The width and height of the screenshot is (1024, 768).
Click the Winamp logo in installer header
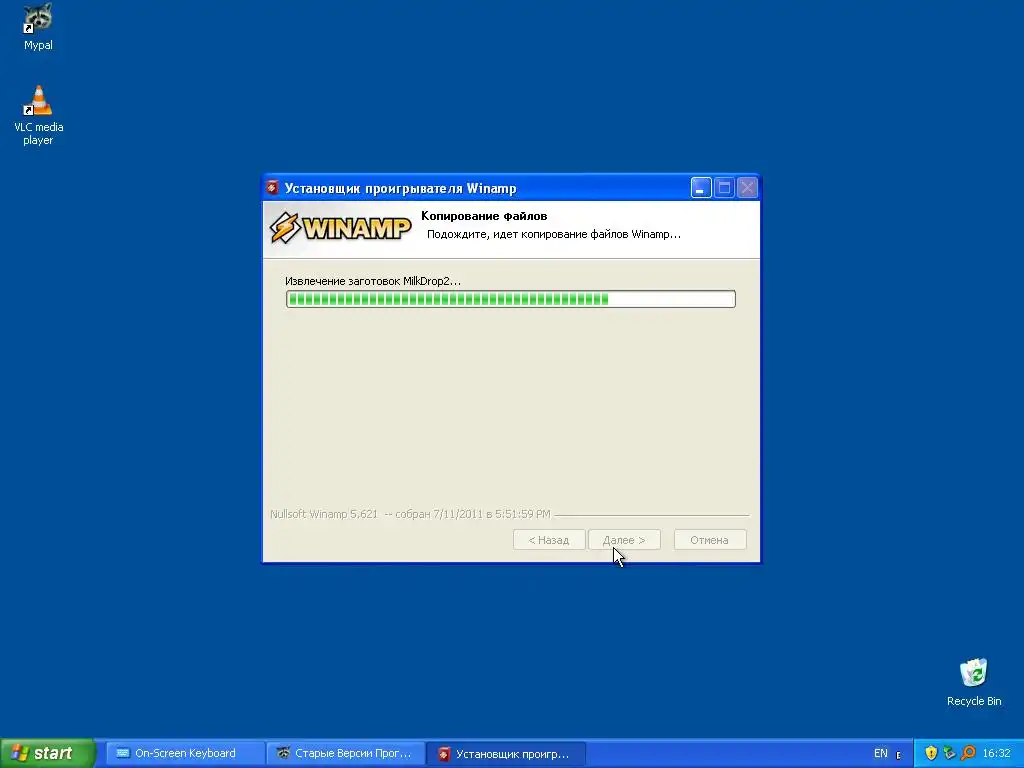tap(340, 228)
